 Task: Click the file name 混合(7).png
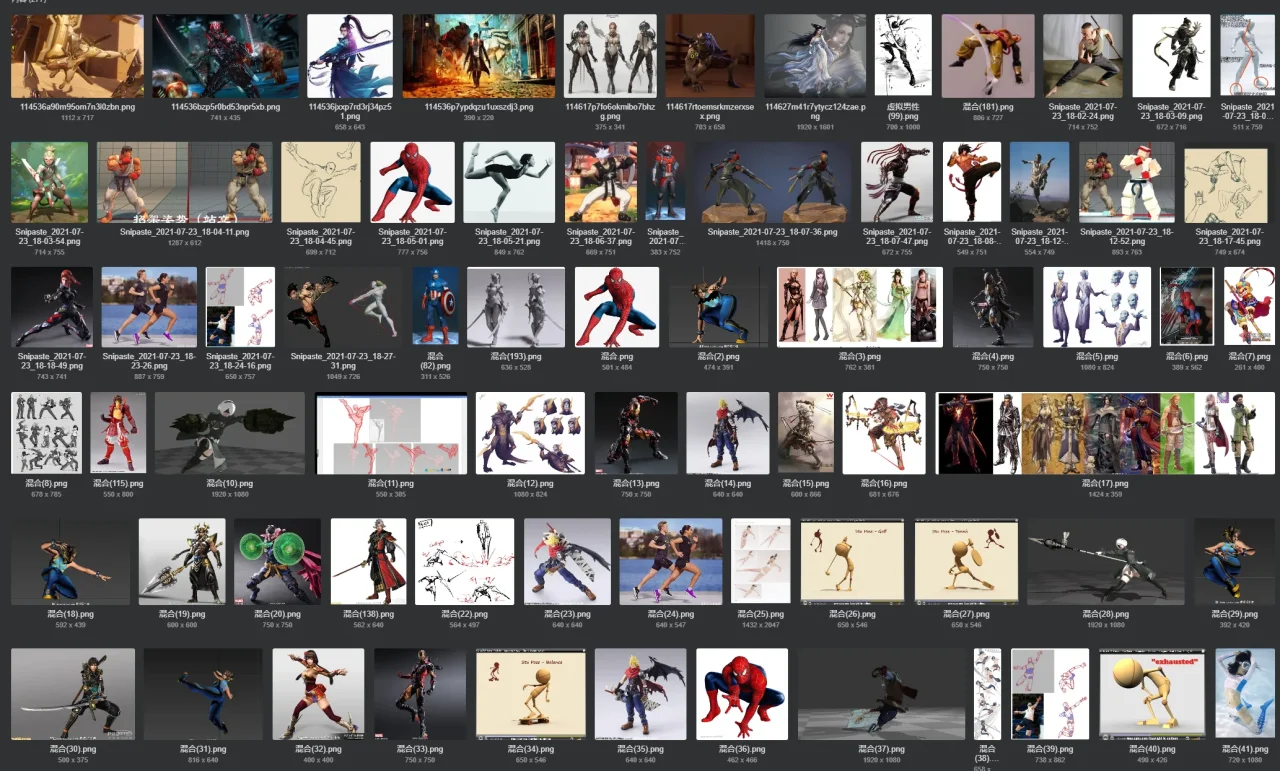point(1250,356)
